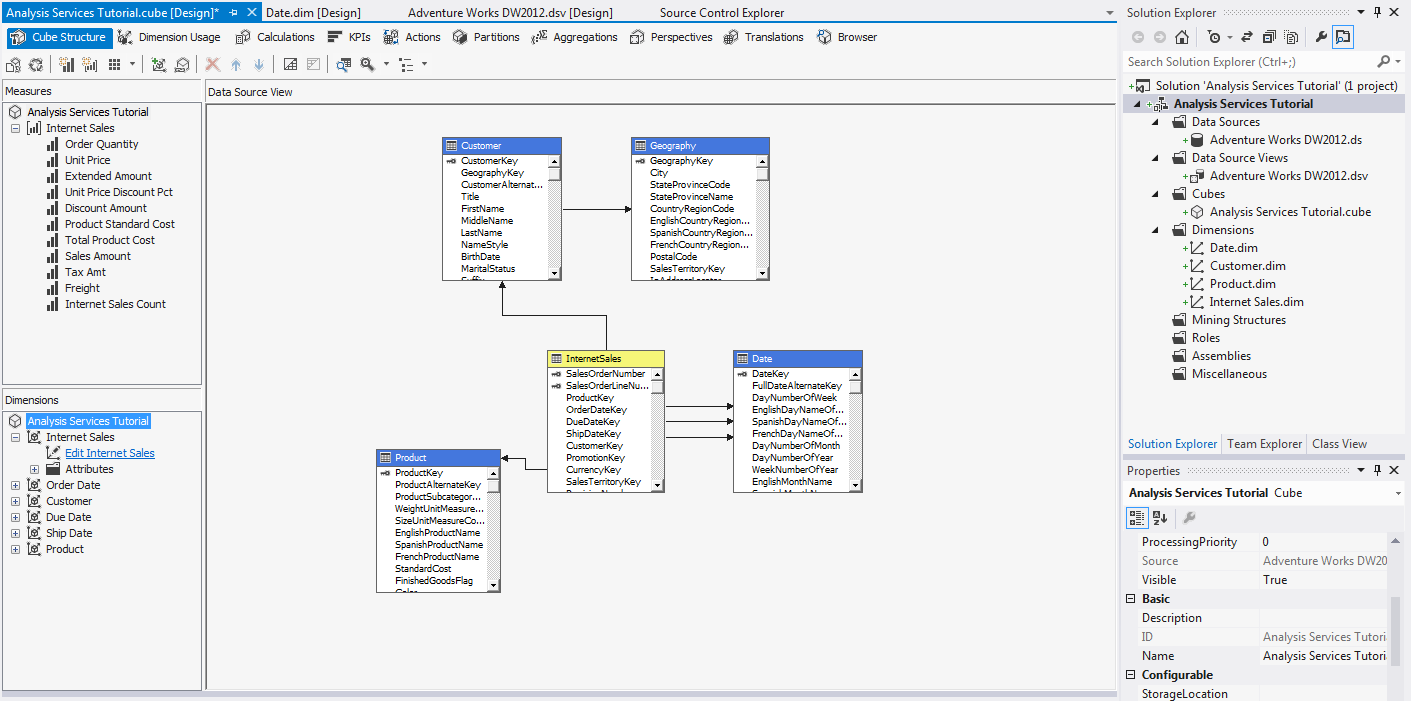The width and height of the screenshot is (1411, 701).
Task: Select Adventure Works DW2012.dsv in Solution Explorer
Action: [x=1289, y=176]
